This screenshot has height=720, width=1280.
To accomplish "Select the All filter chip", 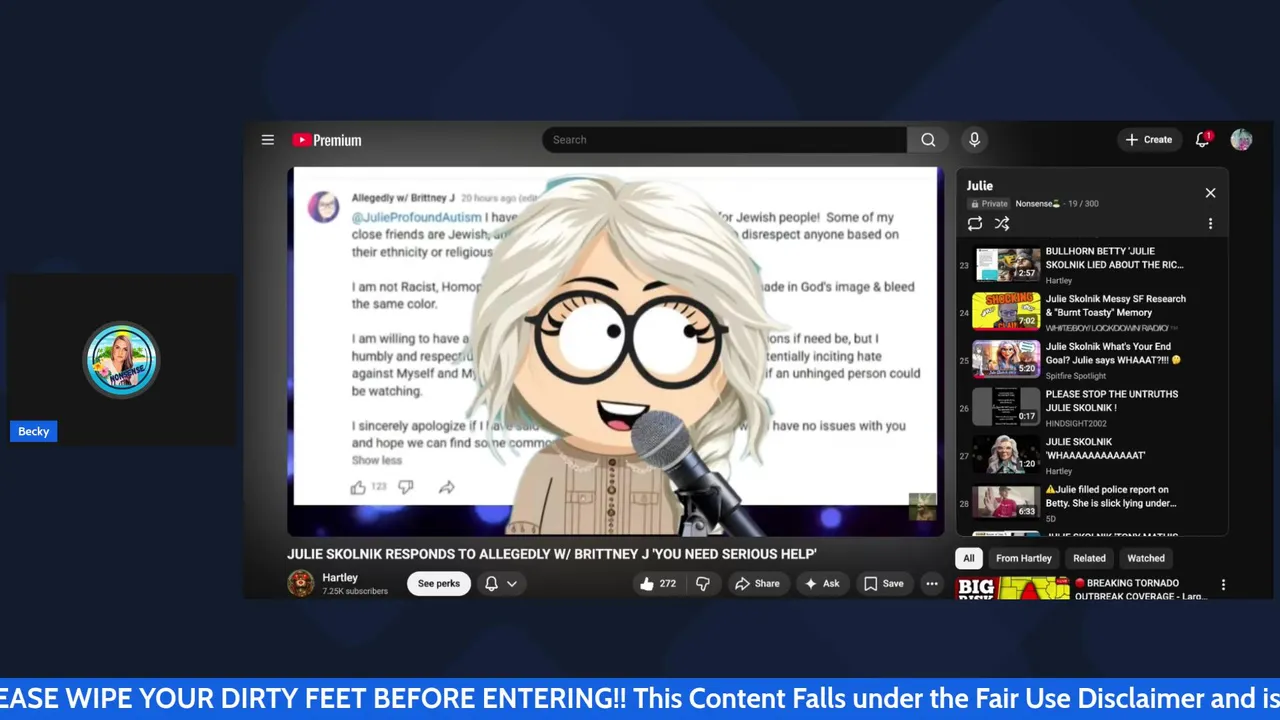I will pos(968,559).
